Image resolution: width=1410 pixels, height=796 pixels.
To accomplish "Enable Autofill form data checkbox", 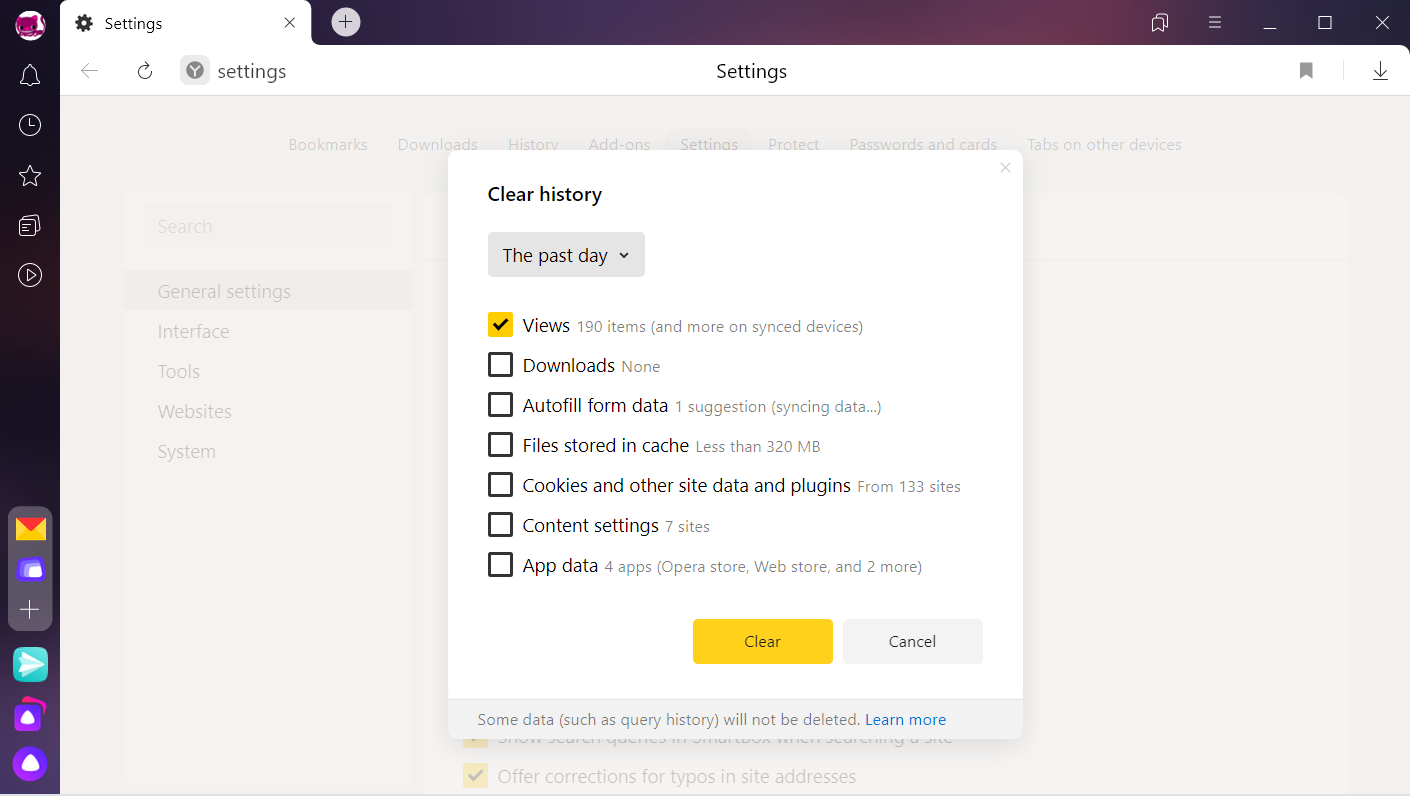I will (500, 405).
